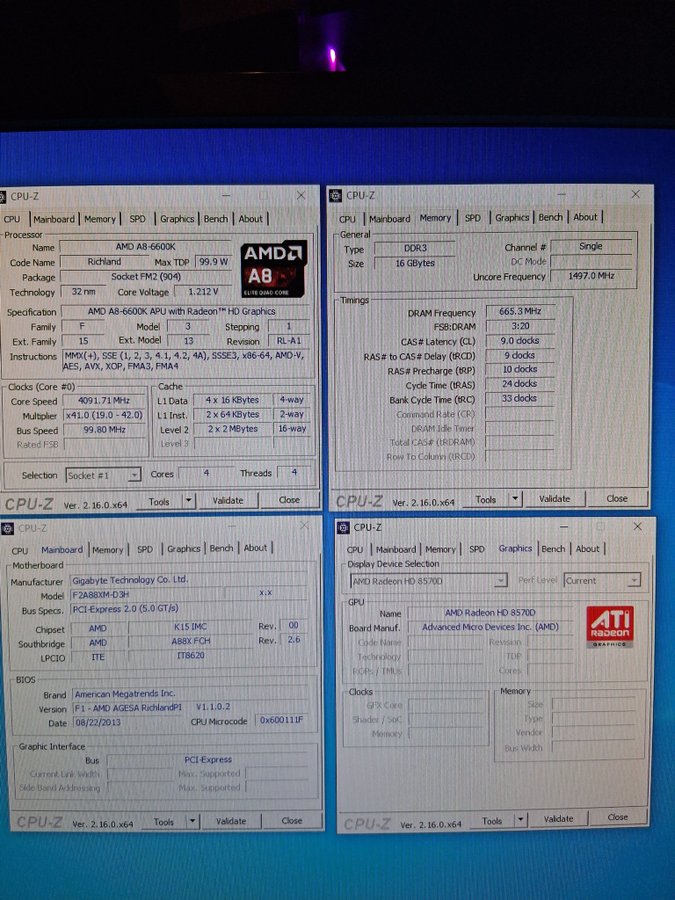Screen dimensions: 675x900
Task: Click the Uncore Frequency 1497.0 MHz value
Action: point(591,276)
